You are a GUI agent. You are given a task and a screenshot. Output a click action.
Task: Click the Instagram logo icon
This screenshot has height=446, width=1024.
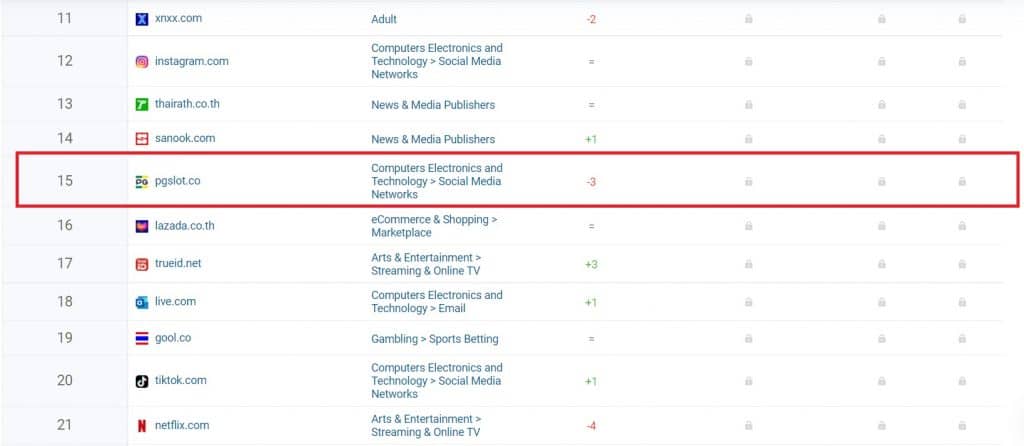click(142, 62)
